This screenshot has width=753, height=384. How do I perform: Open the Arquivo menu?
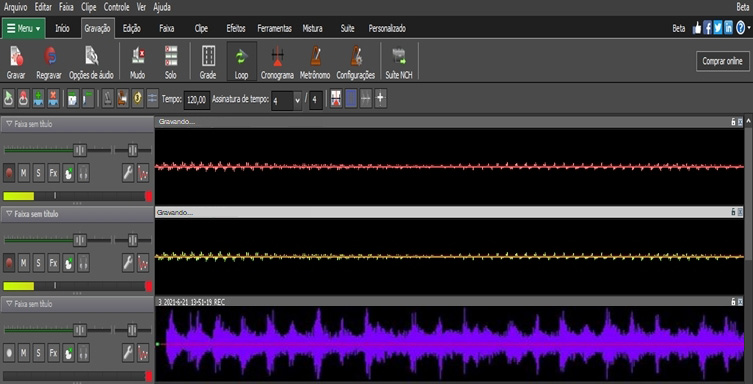click(x=15, y=7)
